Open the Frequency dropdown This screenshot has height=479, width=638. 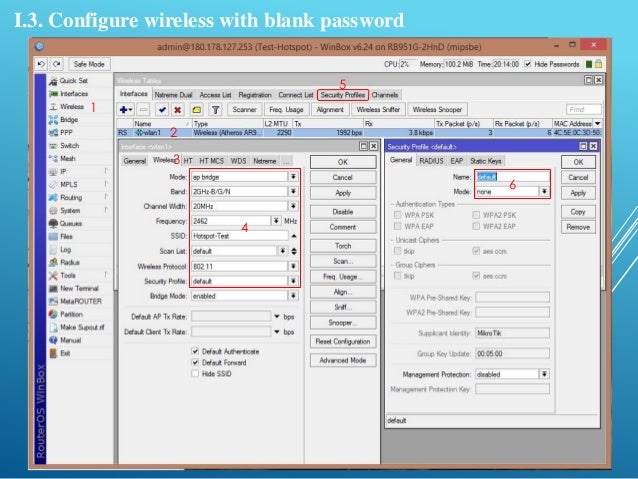276,221
